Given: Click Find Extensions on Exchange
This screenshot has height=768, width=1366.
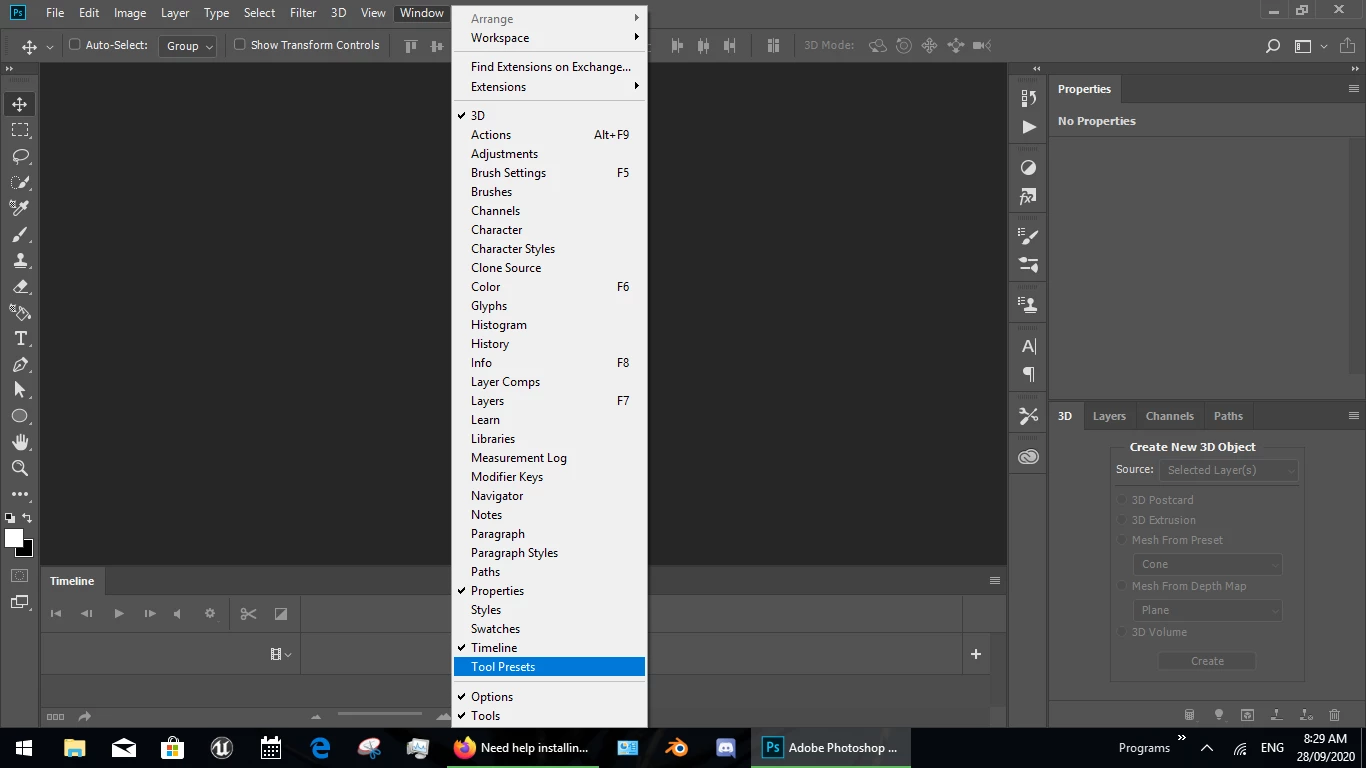Looking at the screenshot, I should 549,67.
